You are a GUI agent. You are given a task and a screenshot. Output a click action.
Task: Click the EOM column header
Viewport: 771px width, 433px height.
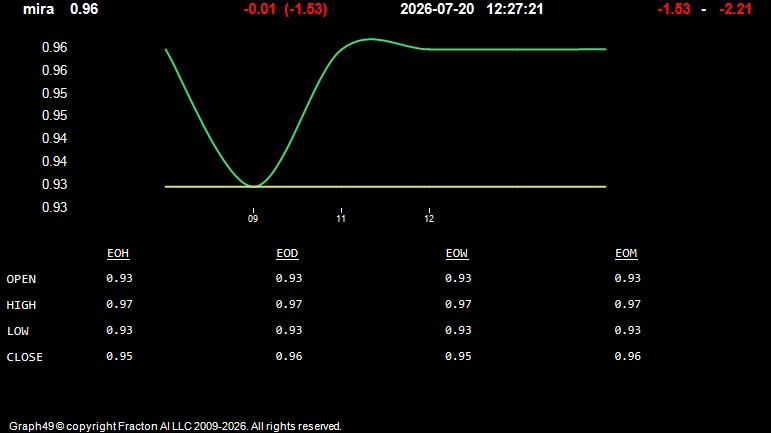tap(626, 253)
